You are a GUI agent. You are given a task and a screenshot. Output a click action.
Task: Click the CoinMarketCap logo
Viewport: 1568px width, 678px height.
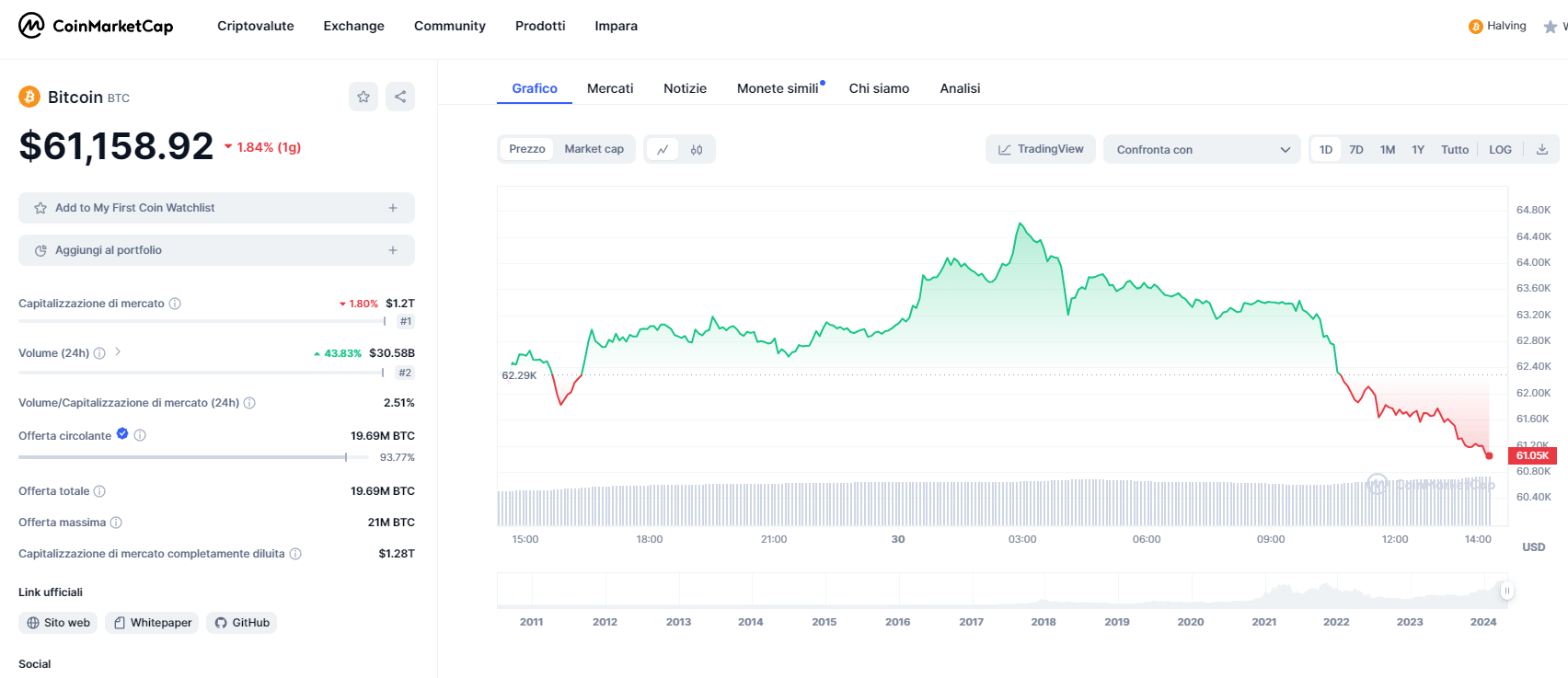tap(96, 26)
